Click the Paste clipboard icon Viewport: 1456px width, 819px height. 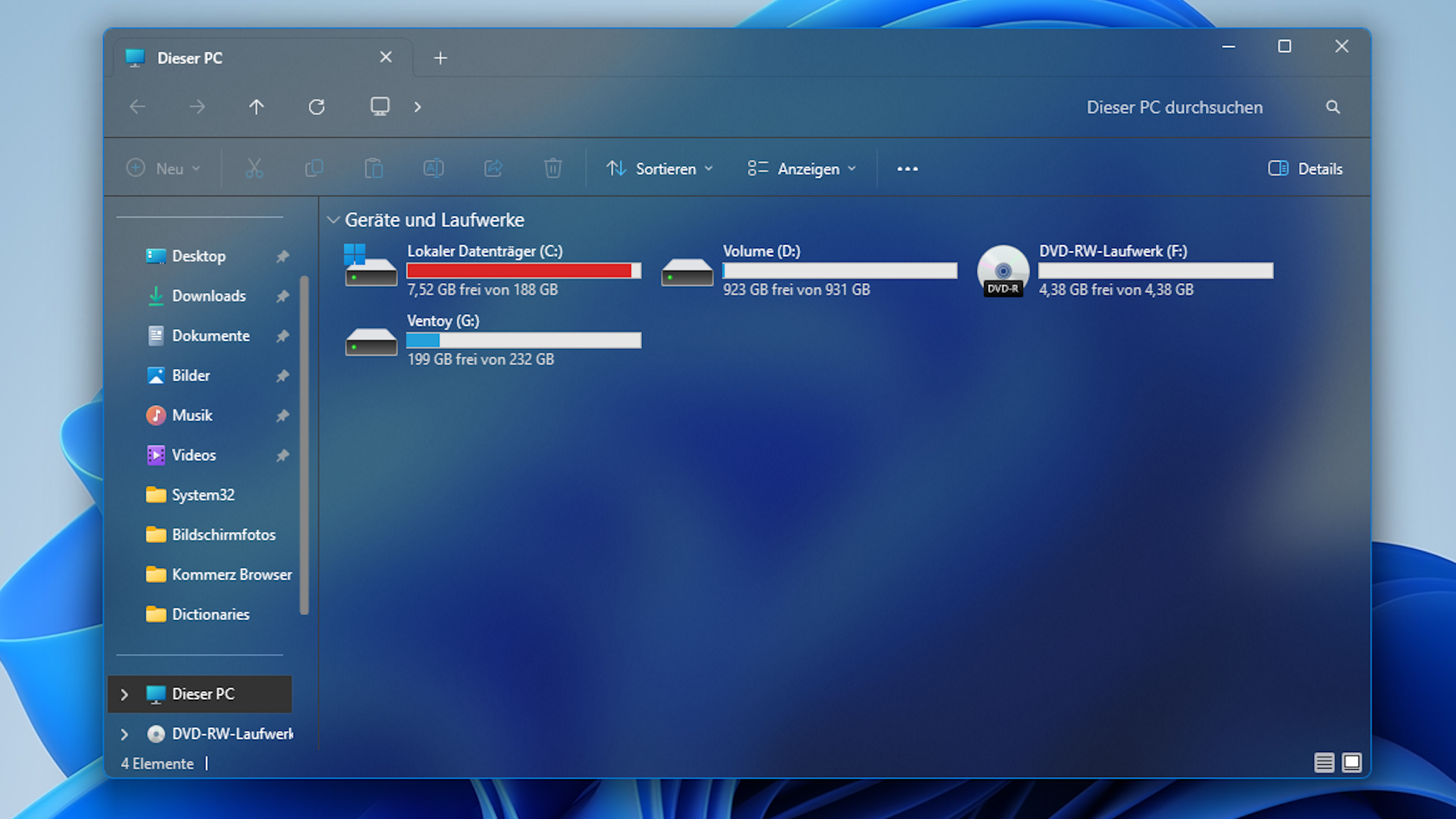click(x=373, y=168)
